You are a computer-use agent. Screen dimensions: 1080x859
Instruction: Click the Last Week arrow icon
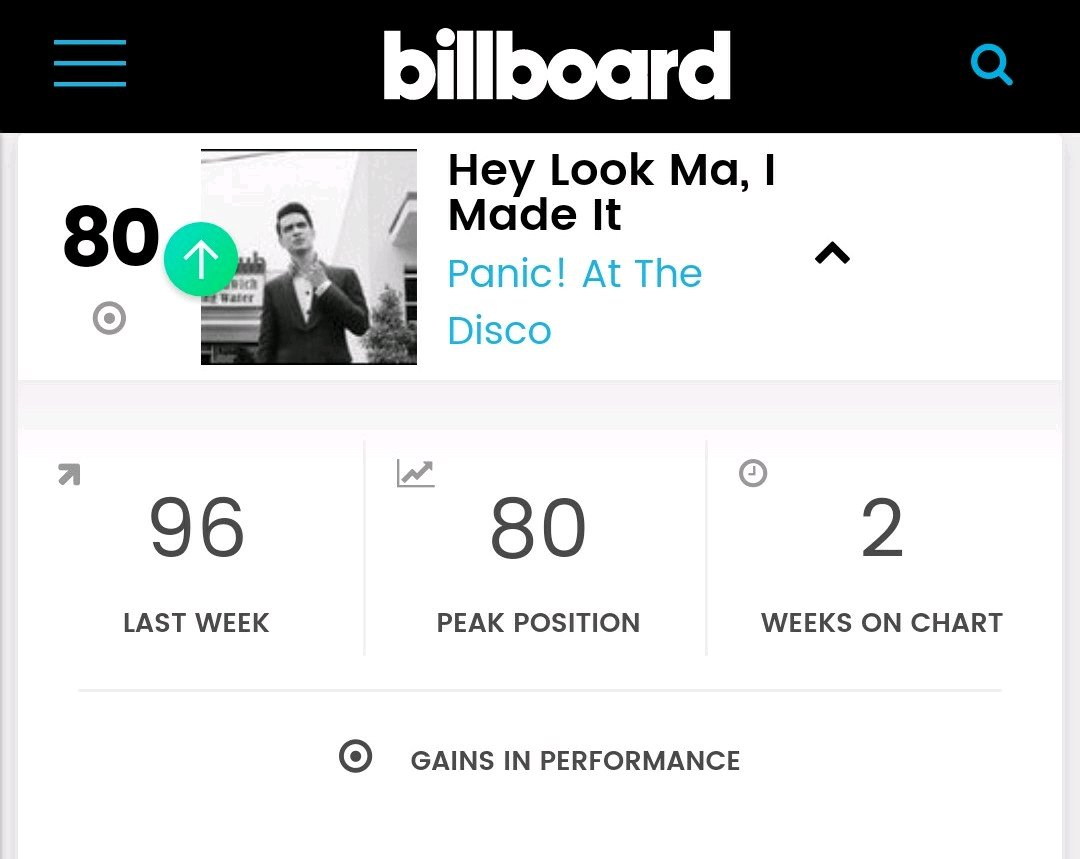tap(69, 475)
